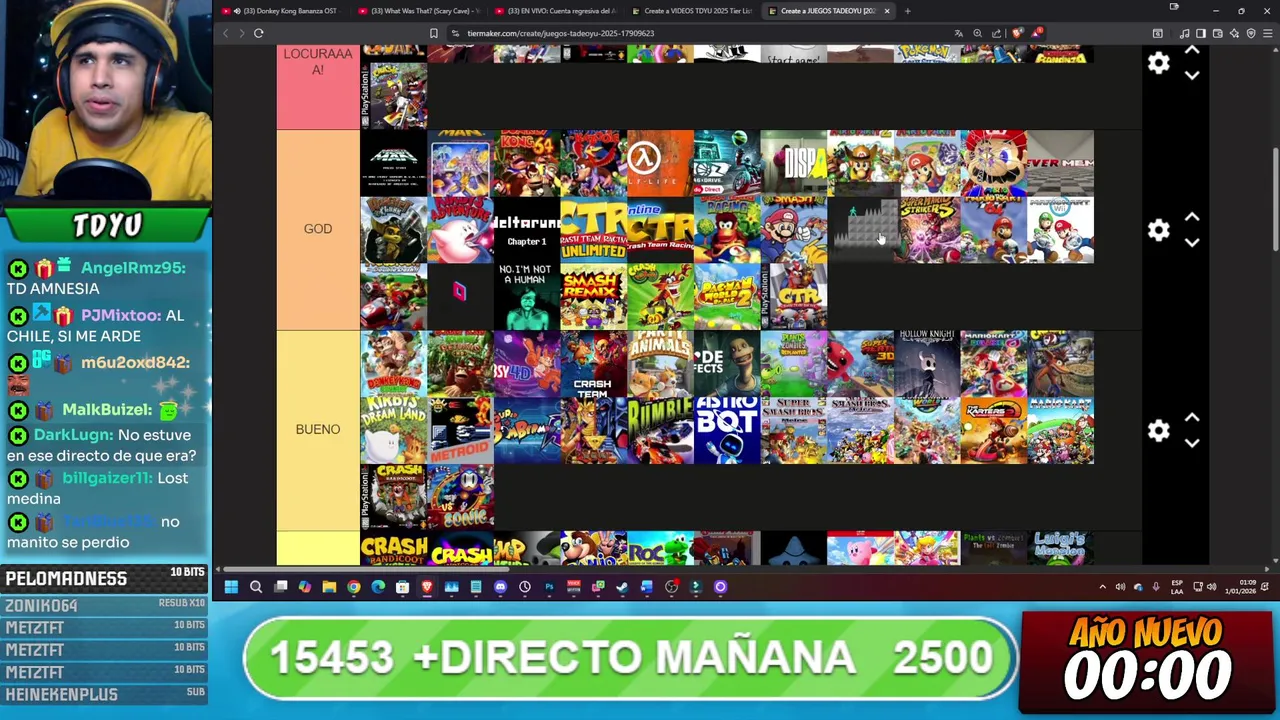Open browser translate icon
This screenshot has height=720, width=1280.
(958, 33)
